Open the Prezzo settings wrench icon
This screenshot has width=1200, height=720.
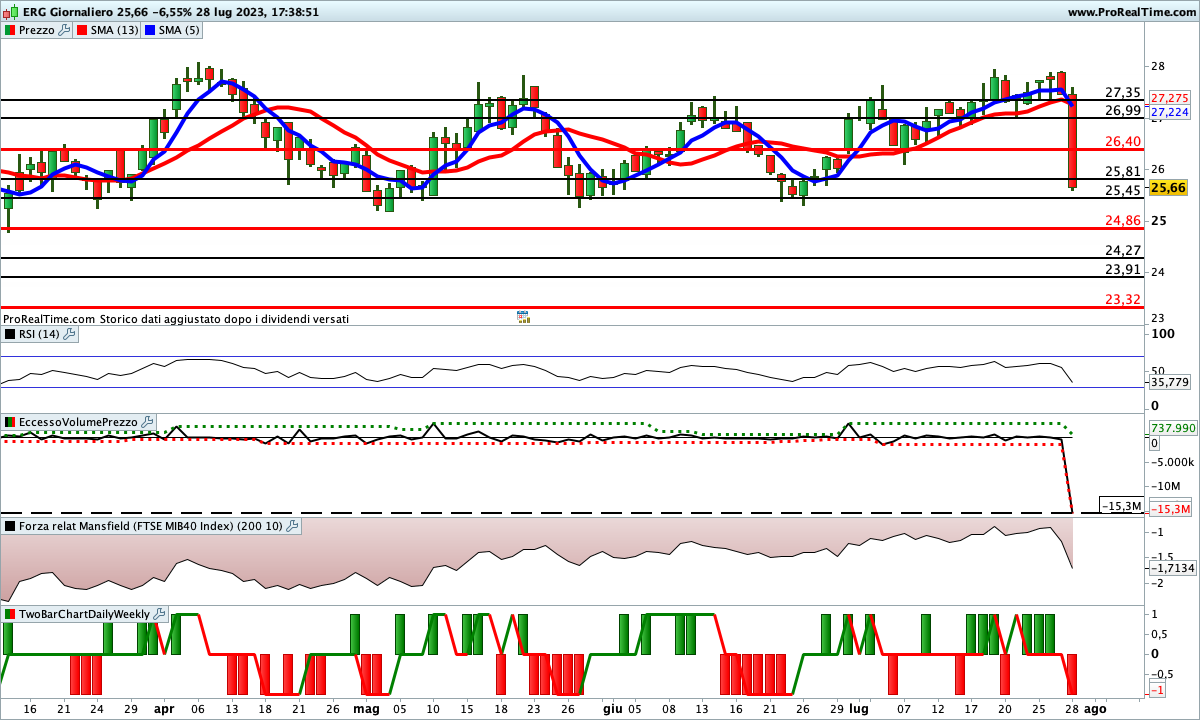point(65,30)
